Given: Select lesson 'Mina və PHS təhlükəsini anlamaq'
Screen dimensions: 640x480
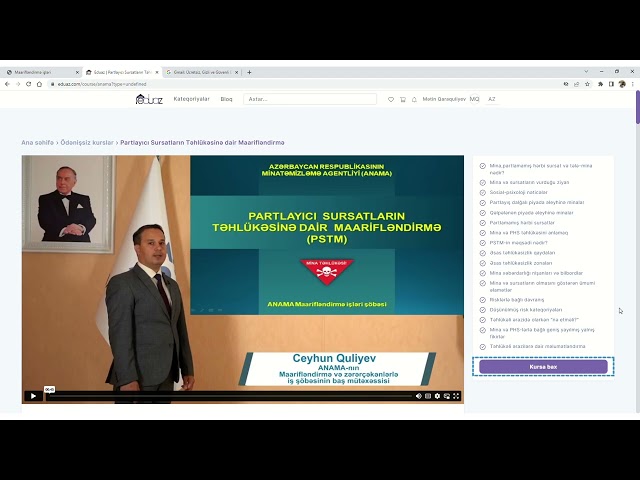Looking at the screenshot, I should (x=529, y=233).
